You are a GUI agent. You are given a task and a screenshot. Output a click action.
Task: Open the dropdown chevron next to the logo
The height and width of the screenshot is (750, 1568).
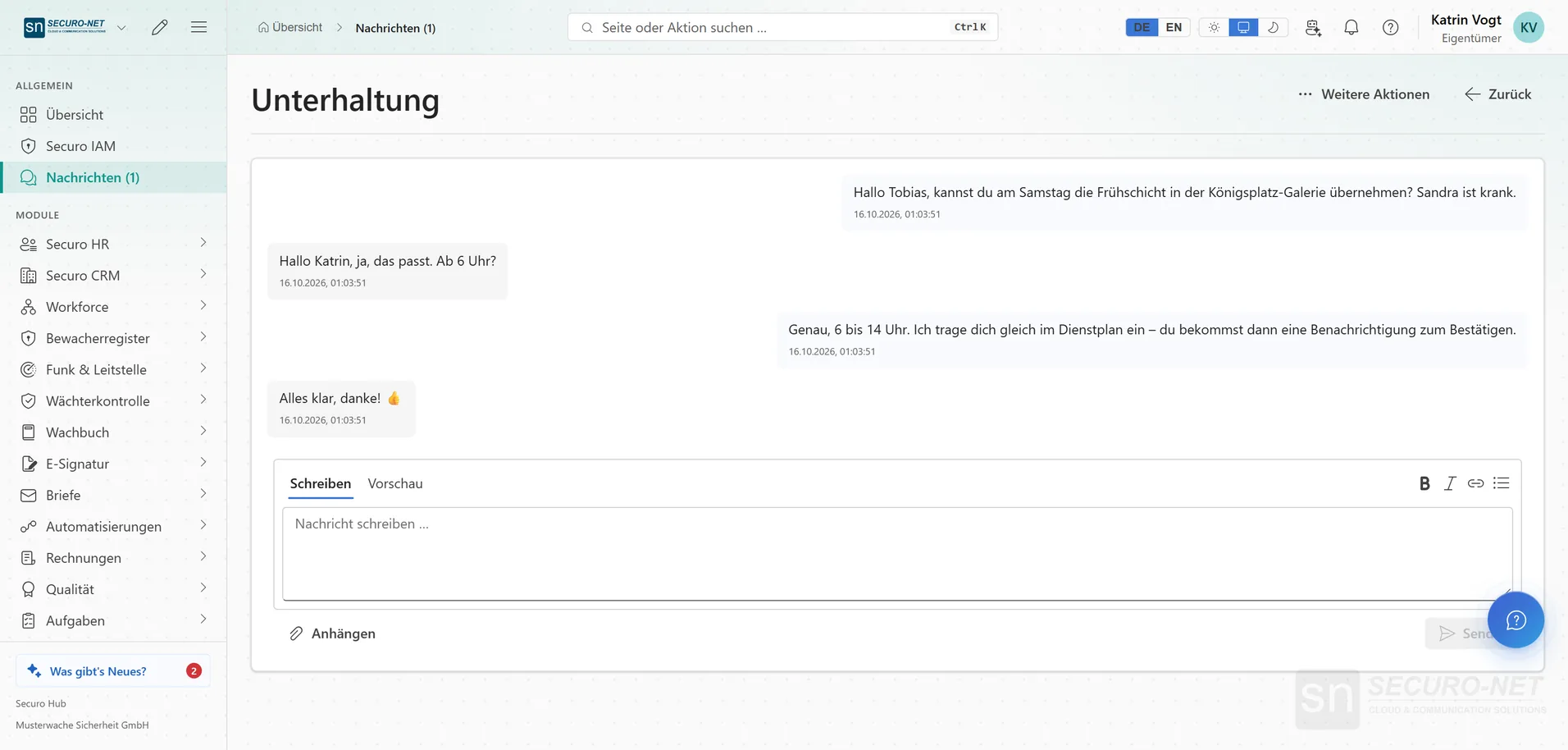(121, 27)
